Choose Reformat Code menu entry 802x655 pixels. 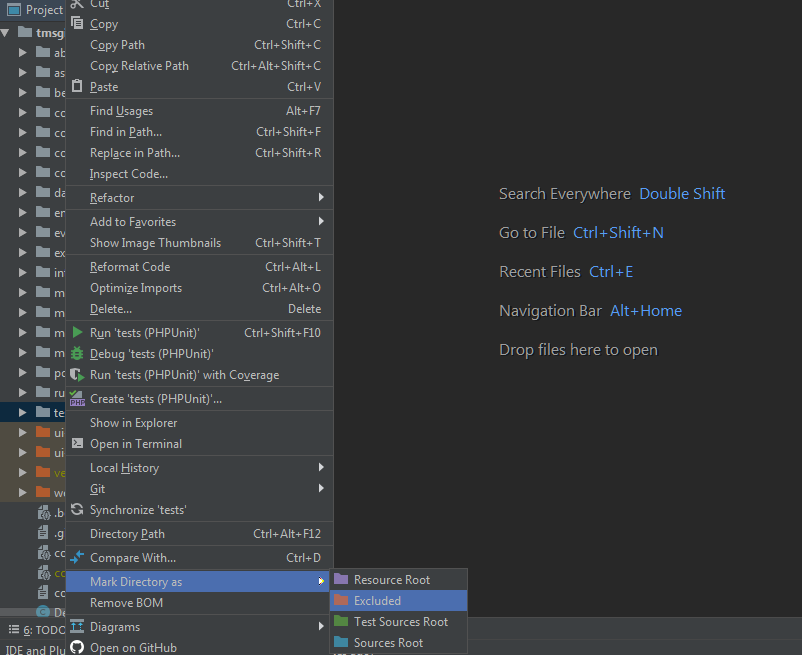(x=199, y=267)
